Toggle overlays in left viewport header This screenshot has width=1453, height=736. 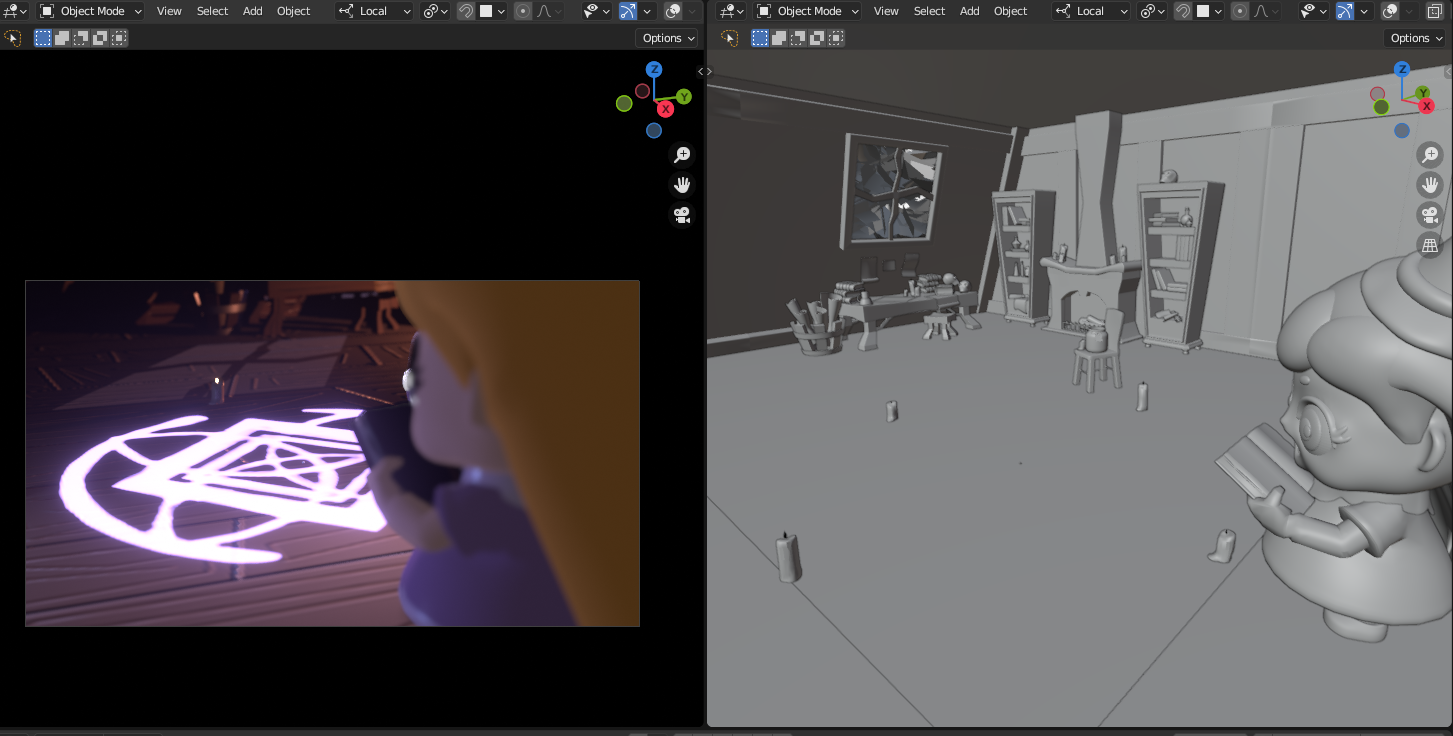click(x=674, y=11)
